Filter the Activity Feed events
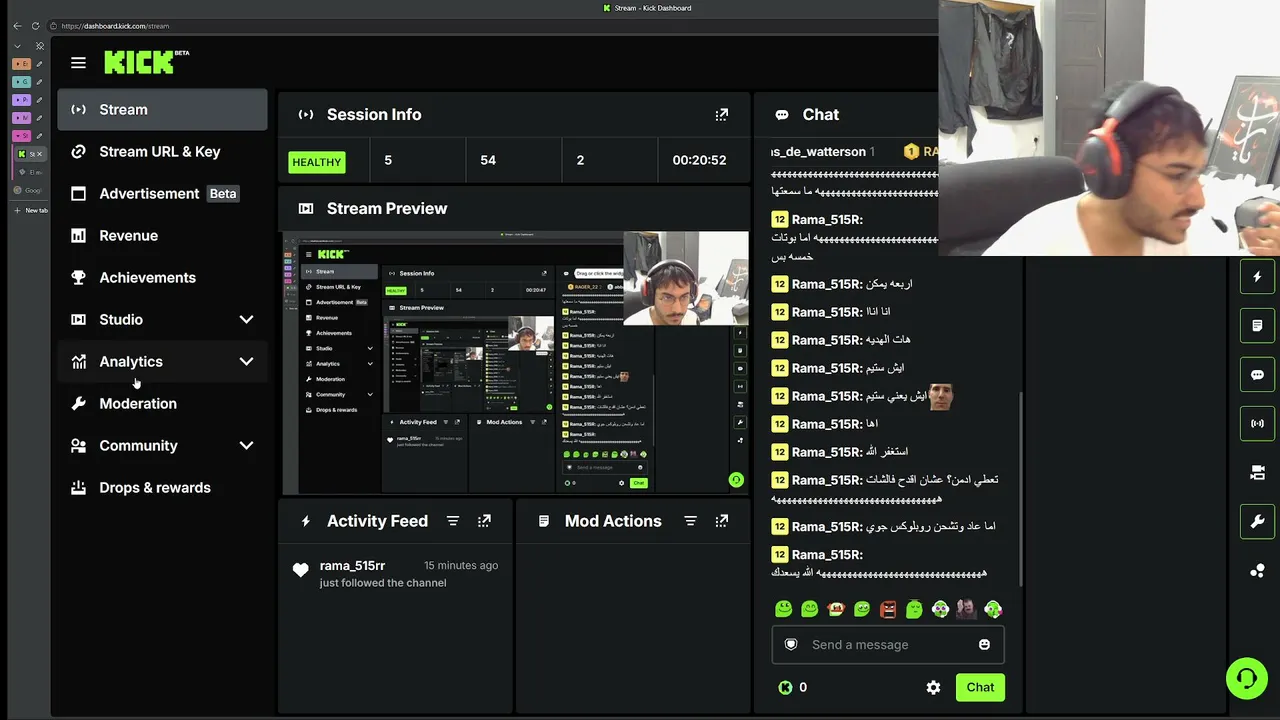 453,521
